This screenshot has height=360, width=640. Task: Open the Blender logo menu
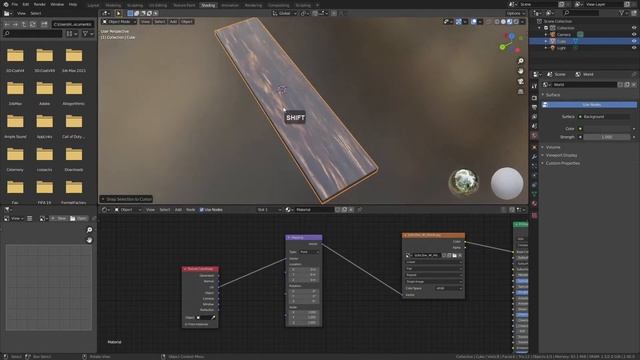[x=5, y=4]
